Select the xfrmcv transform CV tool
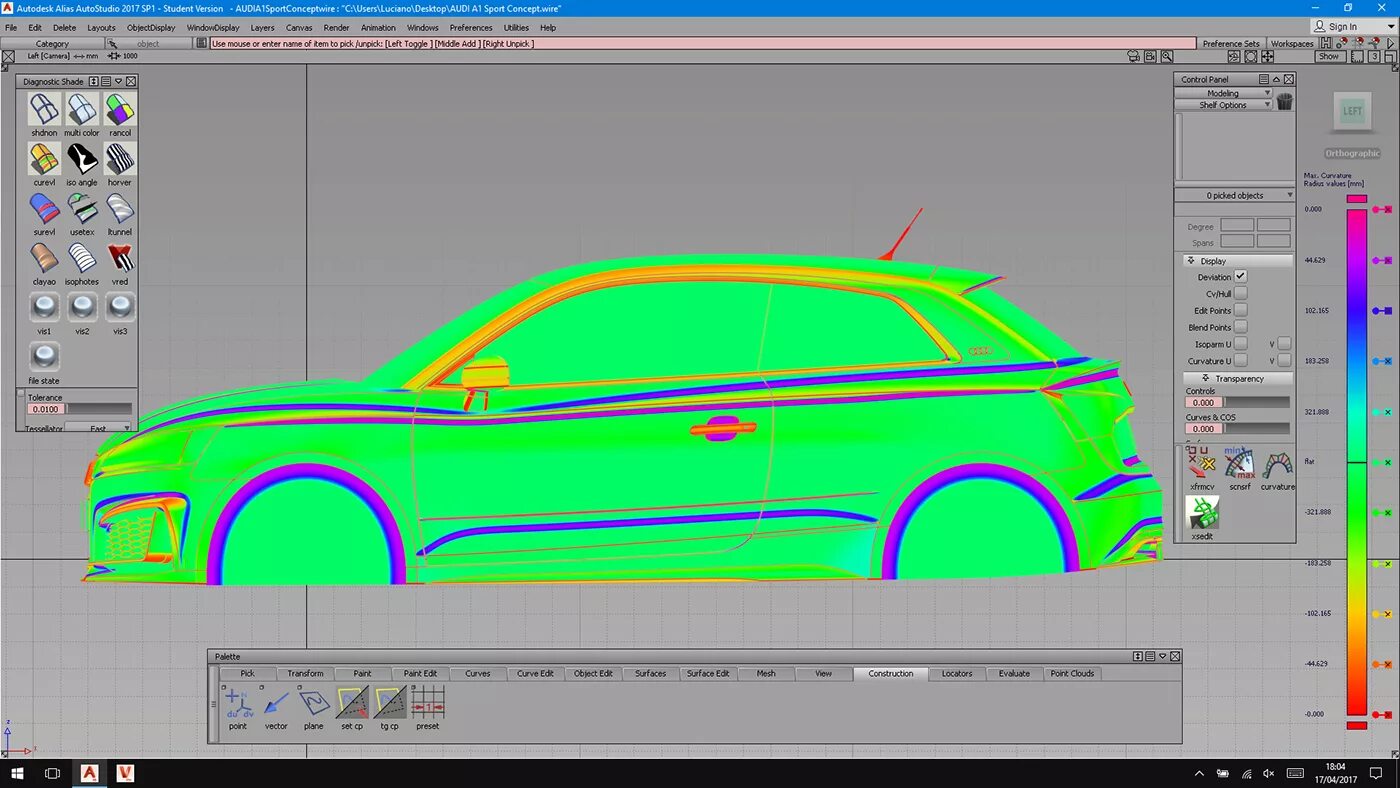The image size is (1400, 788). (1202, 463)
